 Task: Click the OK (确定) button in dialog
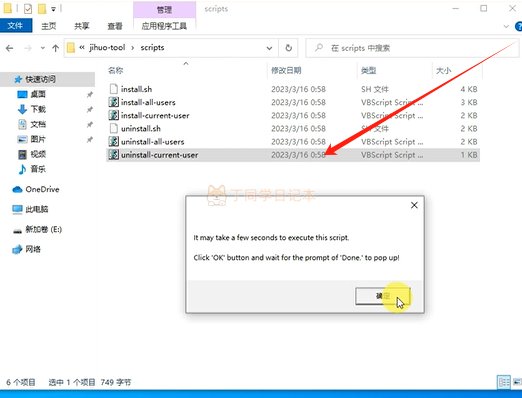click(x=383, y=296)
